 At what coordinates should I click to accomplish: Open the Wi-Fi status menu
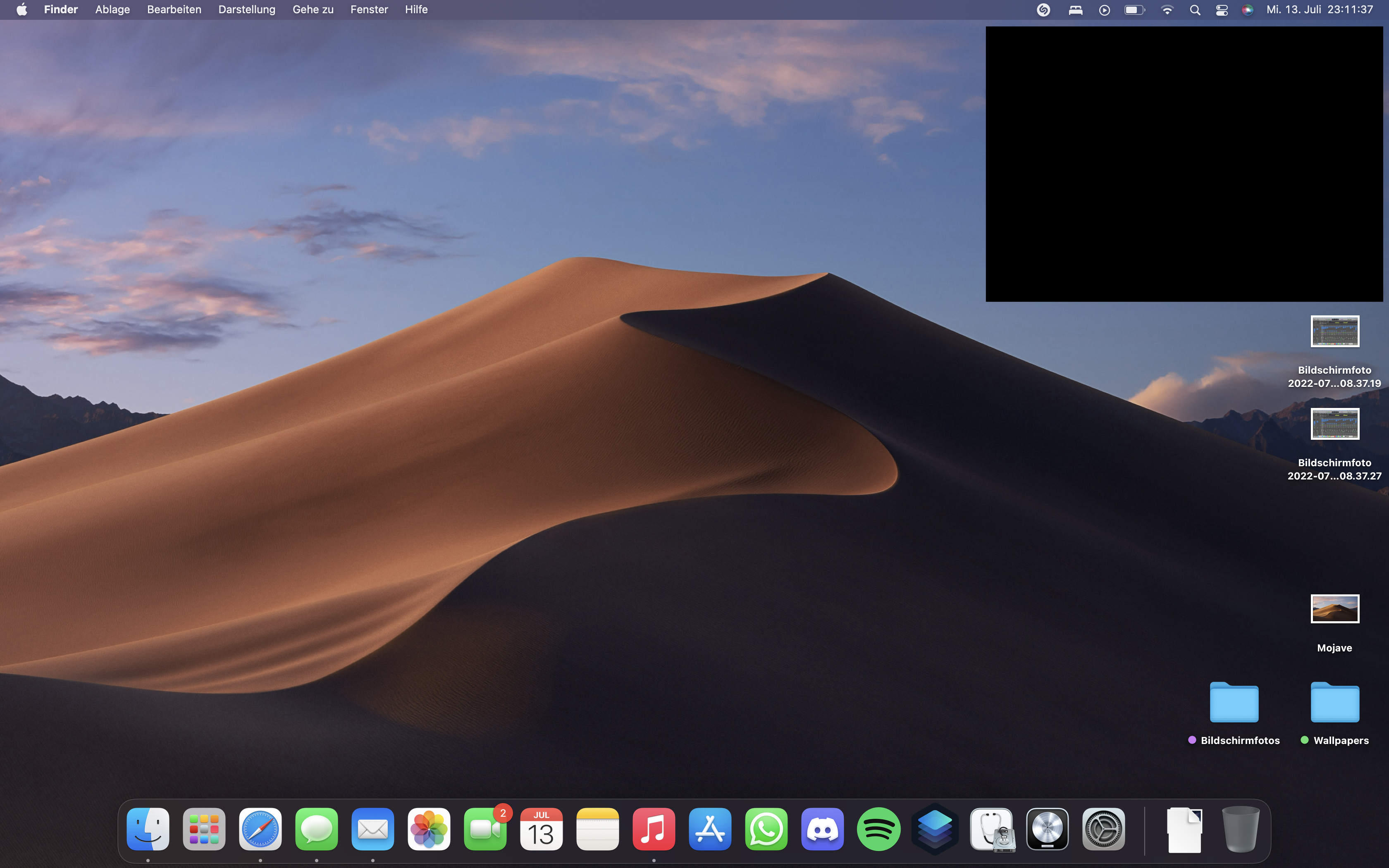[x=1167, y=10]
